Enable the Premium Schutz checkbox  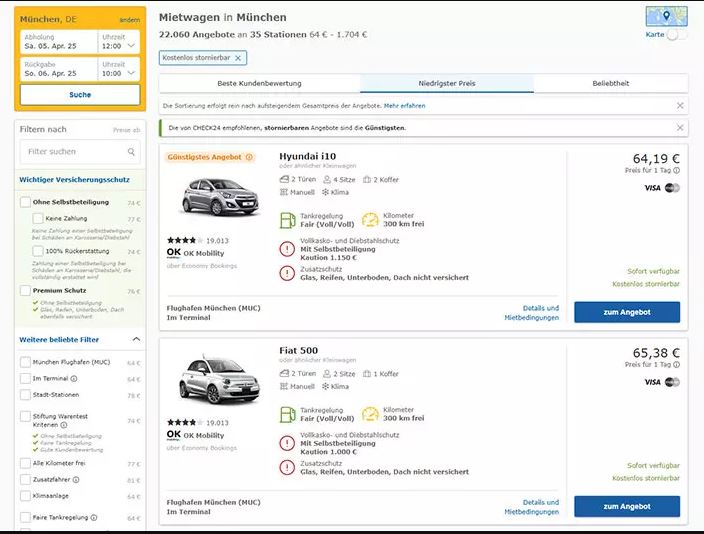tap(26, 291)
